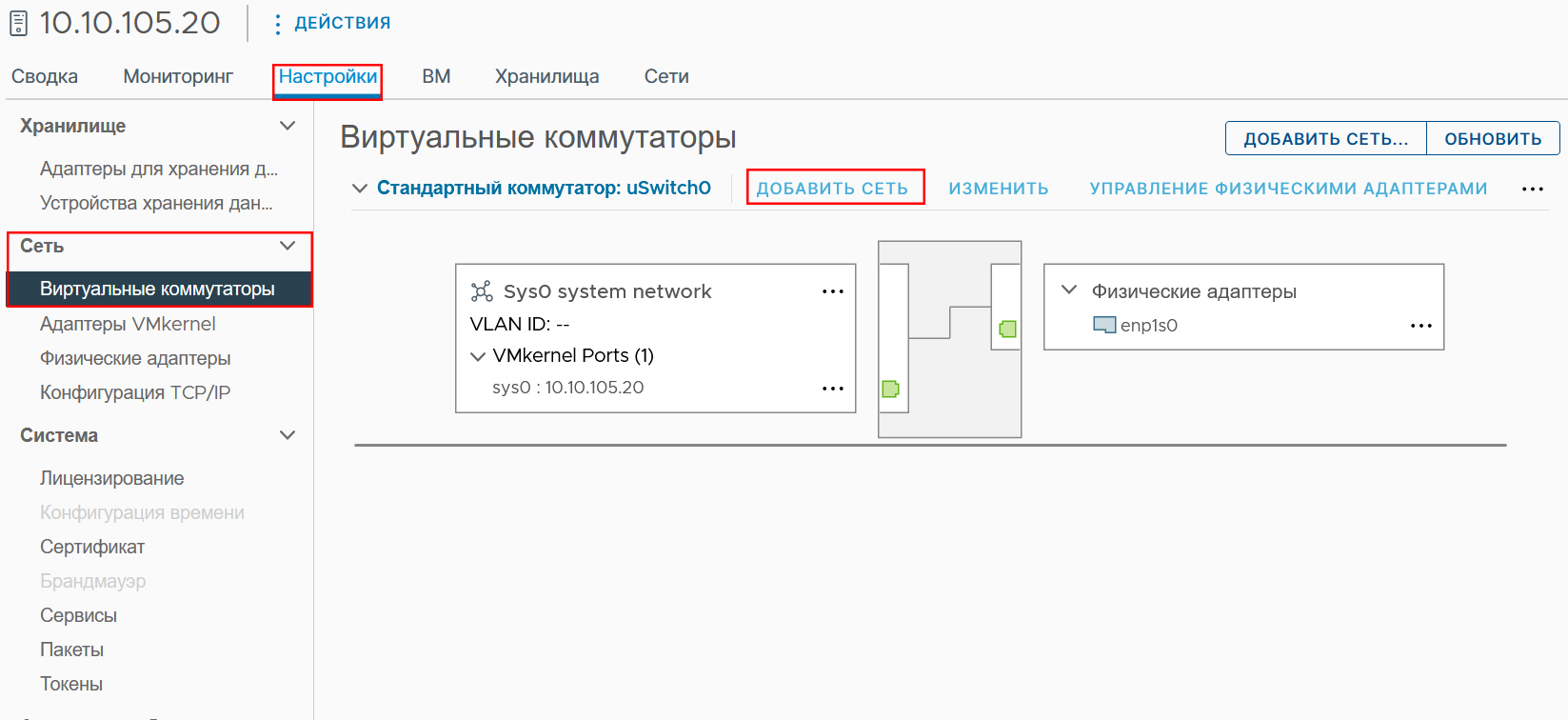Open the Настройки tab
Image resolution: width=1568 pixels, height=720 pixels.
click(x=327, y=76)
